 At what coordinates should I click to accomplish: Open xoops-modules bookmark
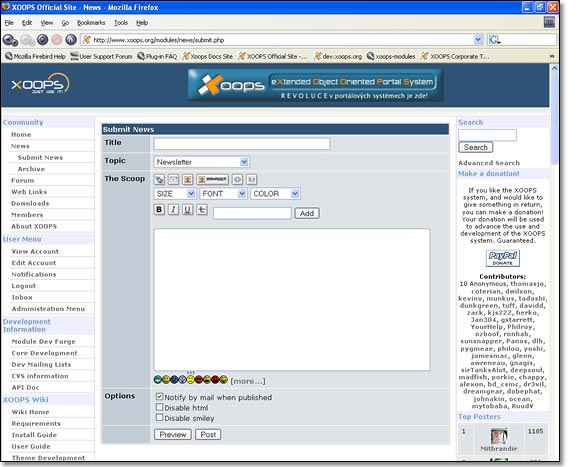click(391, 57)
